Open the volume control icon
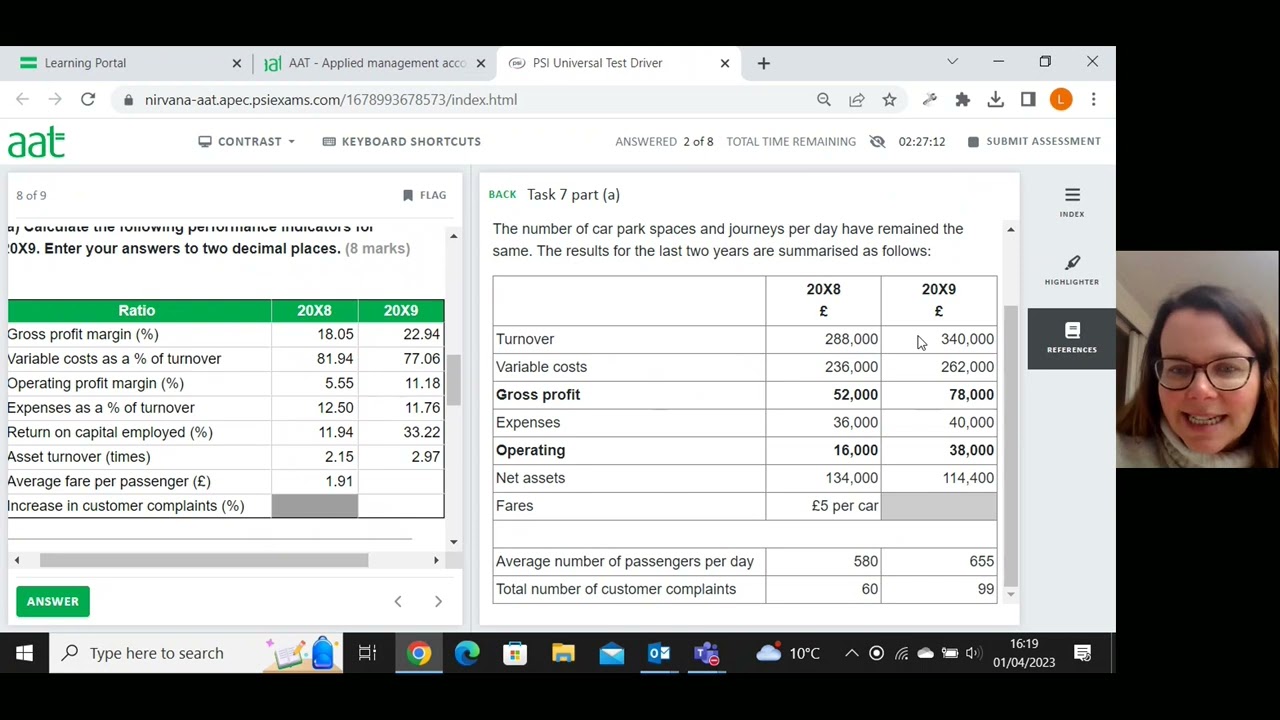 click(x=973, y=653)
